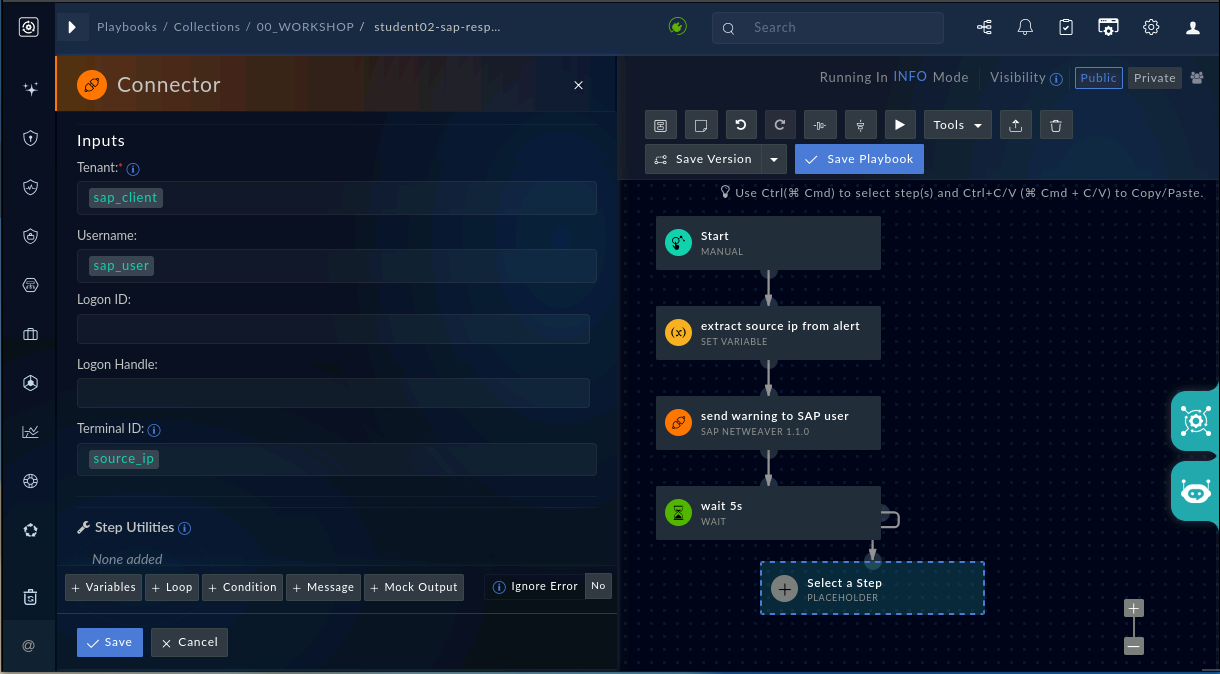
Task: Open the storefront icon in the left sidebar
Action: [31, 285]
